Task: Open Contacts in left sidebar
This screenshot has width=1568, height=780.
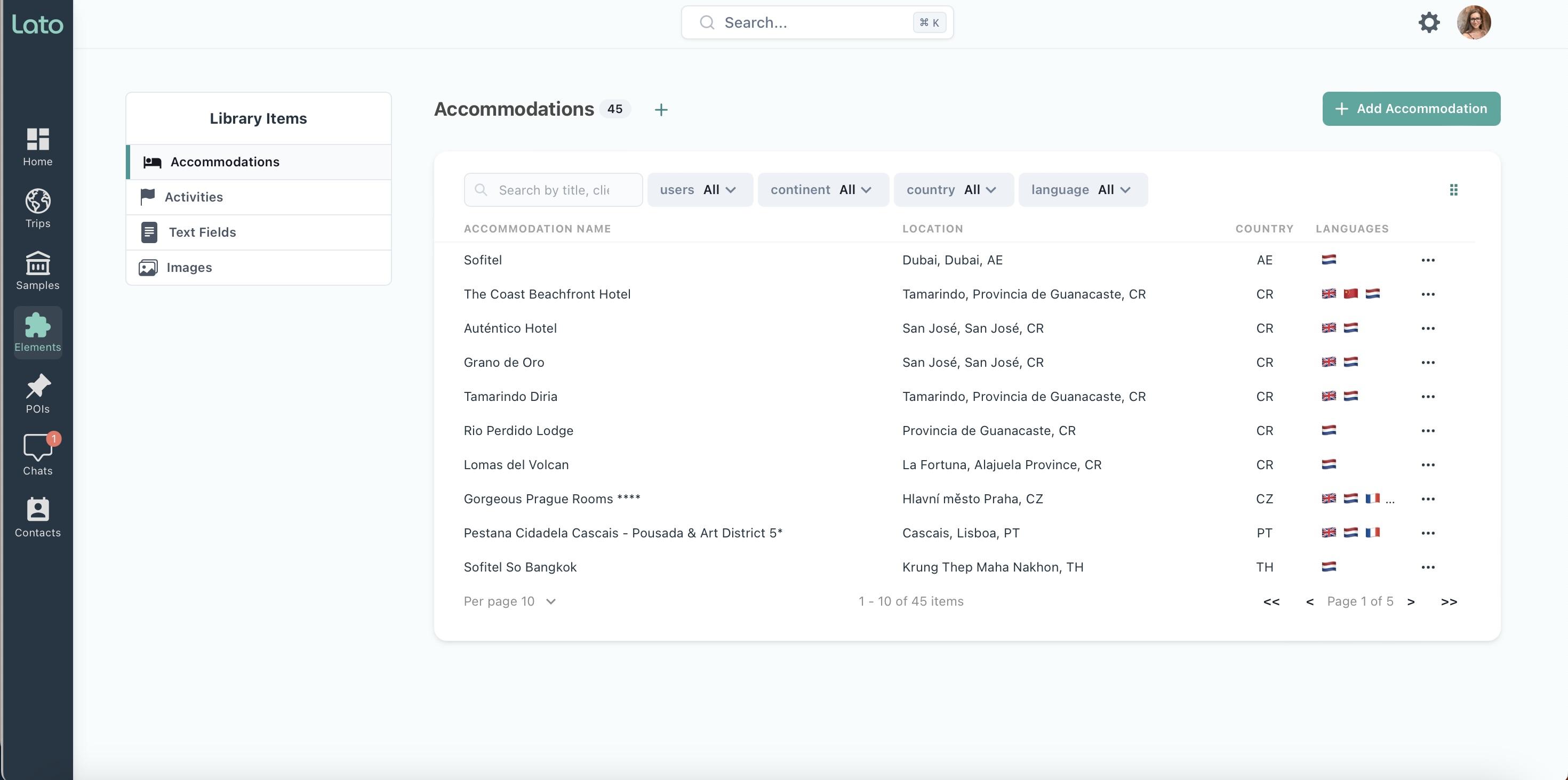Action: click(x=38, y=517)
